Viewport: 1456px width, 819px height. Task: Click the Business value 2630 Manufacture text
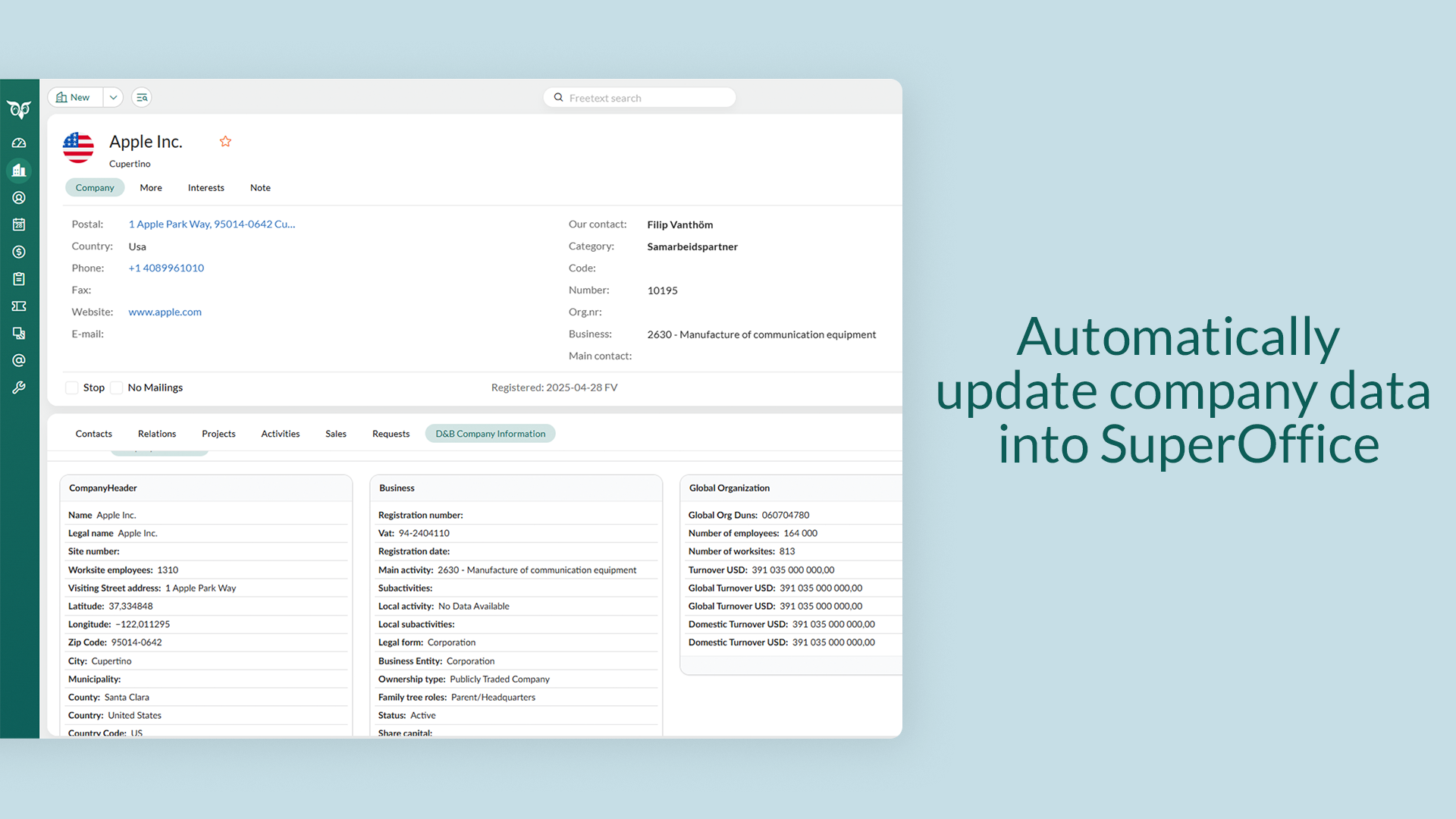(761, 334)
